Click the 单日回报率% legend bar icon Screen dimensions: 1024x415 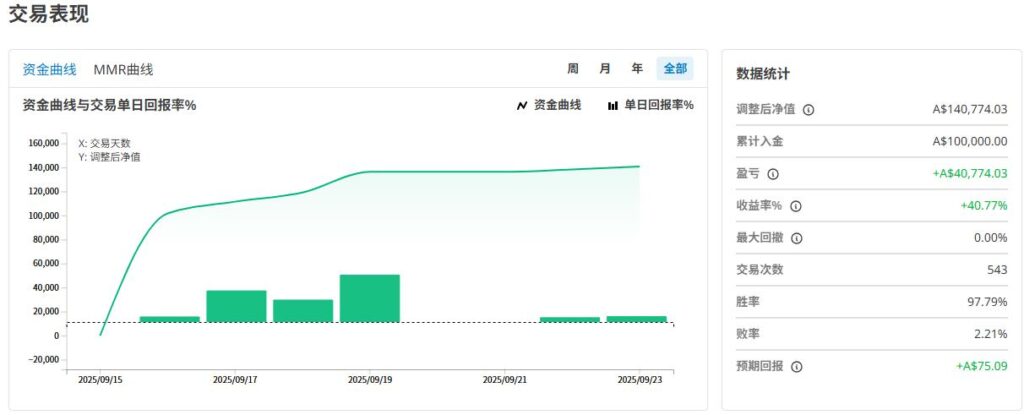612,105
